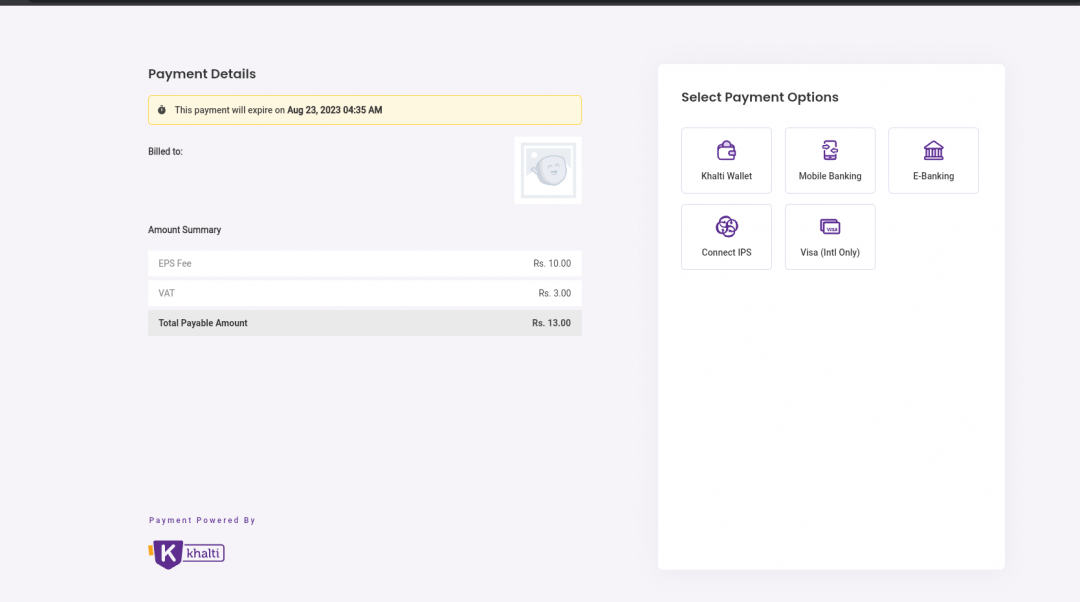Click the Payment Details heading
The width and height of the screenshot is (1080, 602).
[202, 74]
